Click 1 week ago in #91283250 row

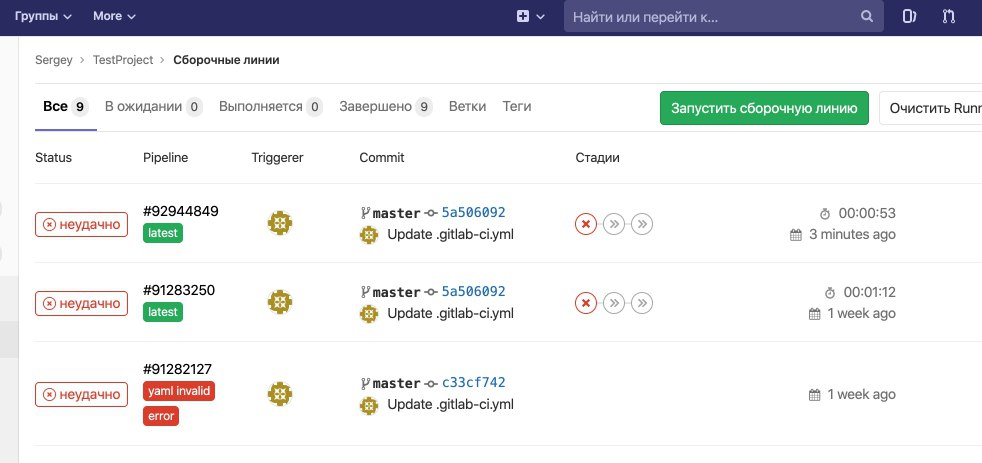(x=861, y=313)
